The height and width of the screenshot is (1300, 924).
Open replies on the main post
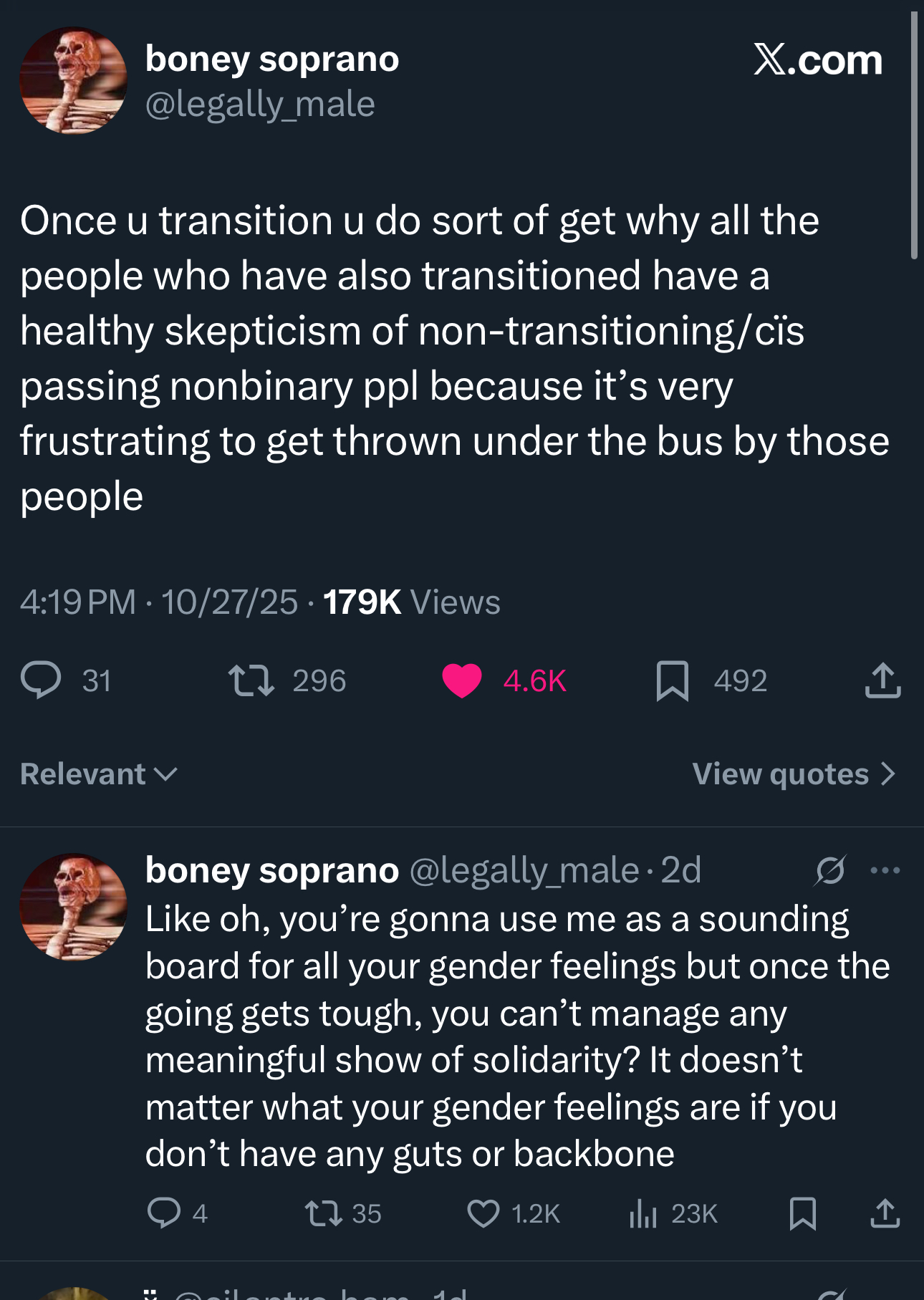pos(42,680)
